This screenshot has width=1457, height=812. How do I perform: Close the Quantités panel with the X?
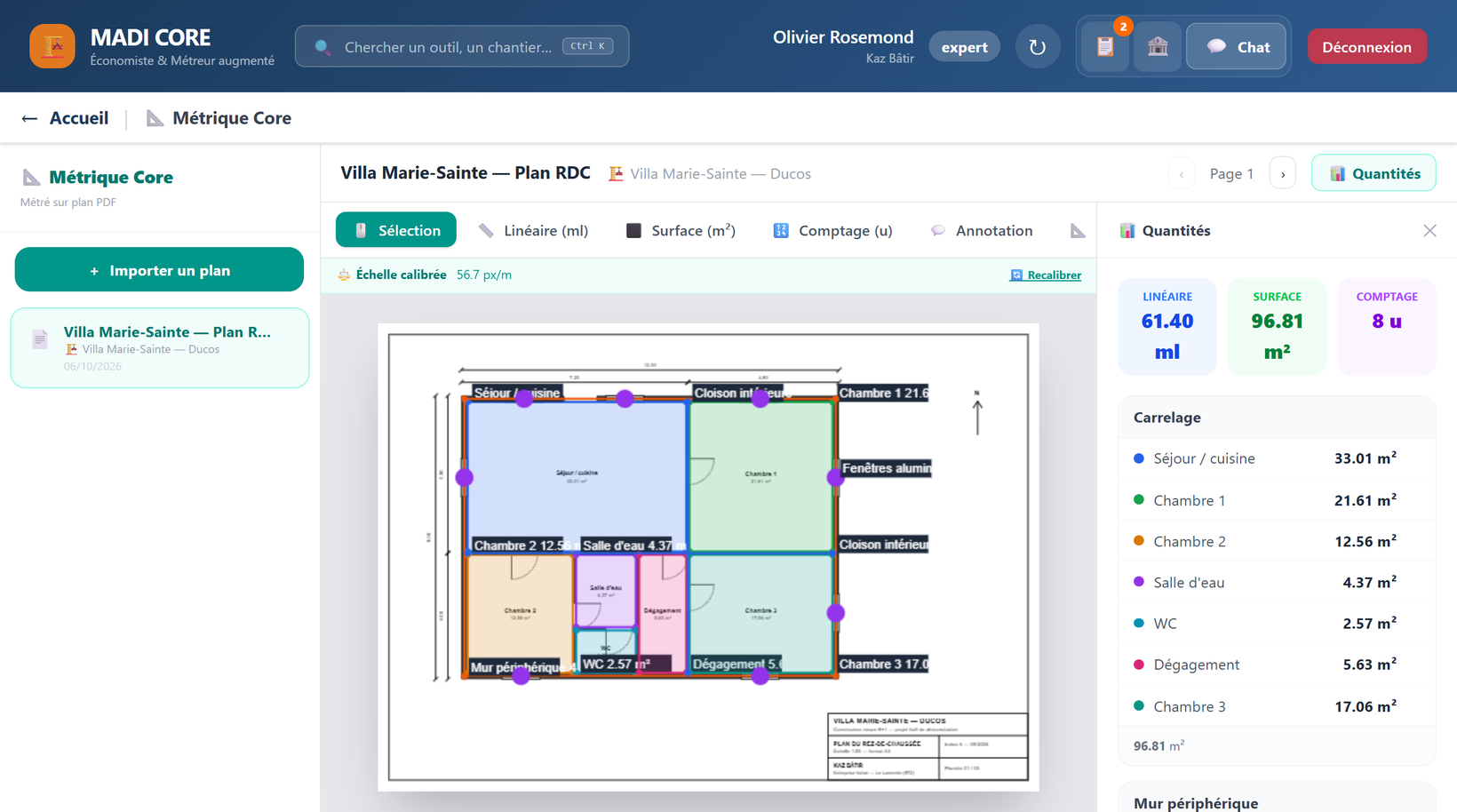1429,231
